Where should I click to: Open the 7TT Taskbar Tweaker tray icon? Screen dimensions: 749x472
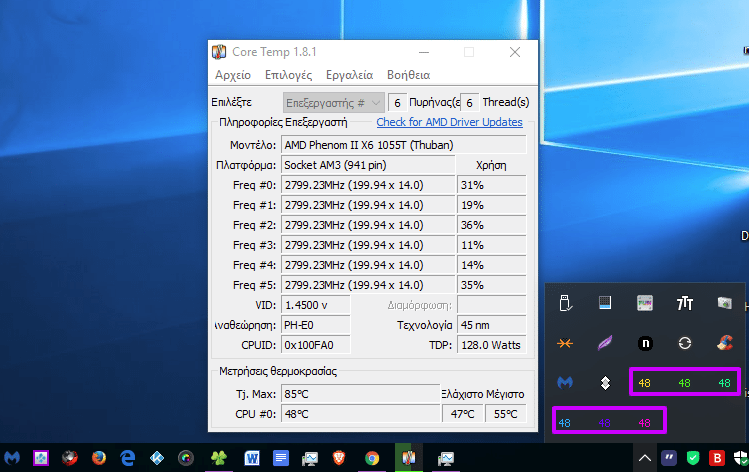point(685,303)
